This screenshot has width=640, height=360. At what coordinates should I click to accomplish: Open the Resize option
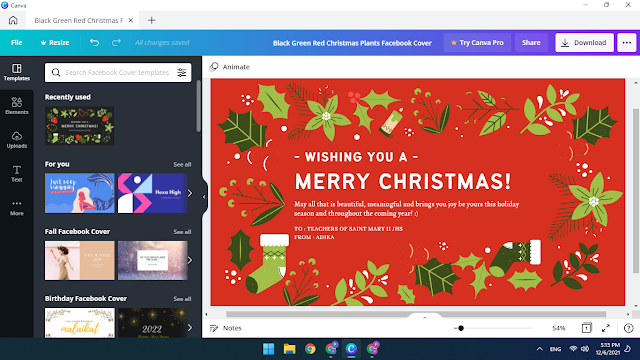55,42
